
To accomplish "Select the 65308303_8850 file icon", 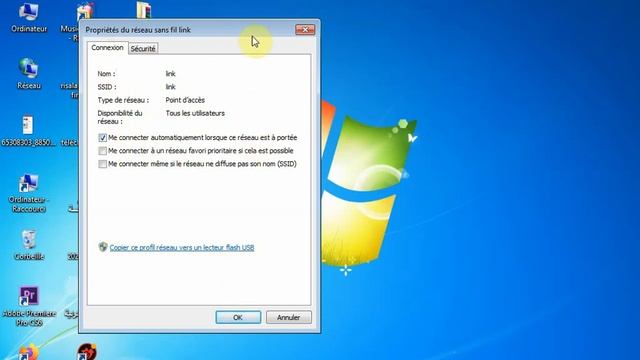I will pos(28,131).
